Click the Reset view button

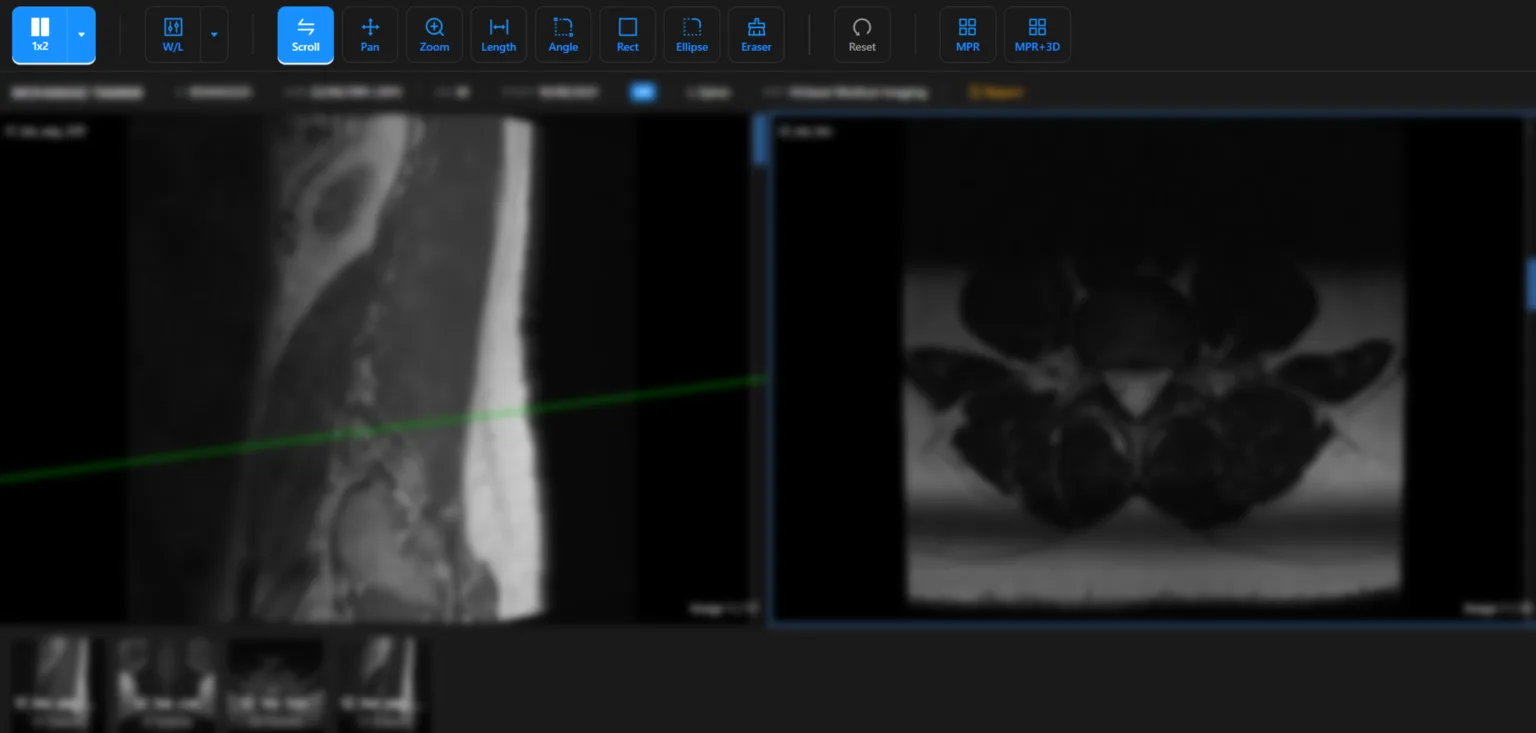pos(862,35)
